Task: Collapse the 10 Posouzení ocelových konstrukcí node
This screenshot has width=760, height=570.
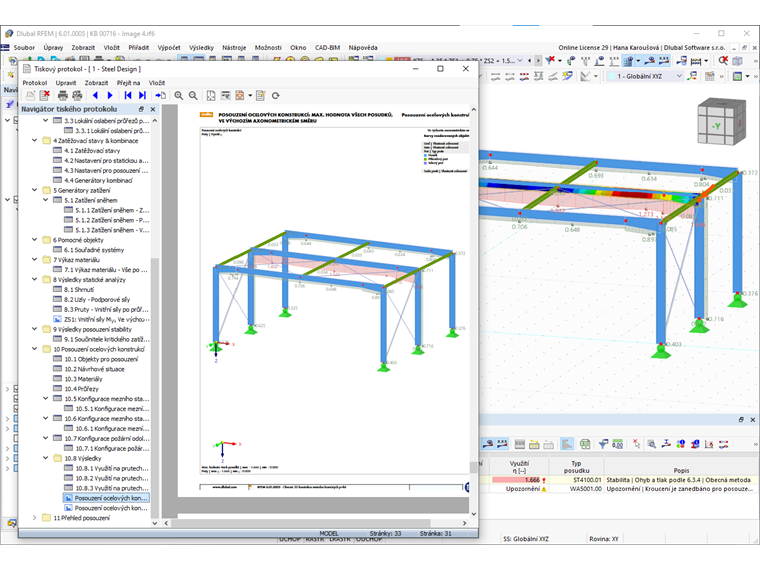Action: (x=34, y=348)
